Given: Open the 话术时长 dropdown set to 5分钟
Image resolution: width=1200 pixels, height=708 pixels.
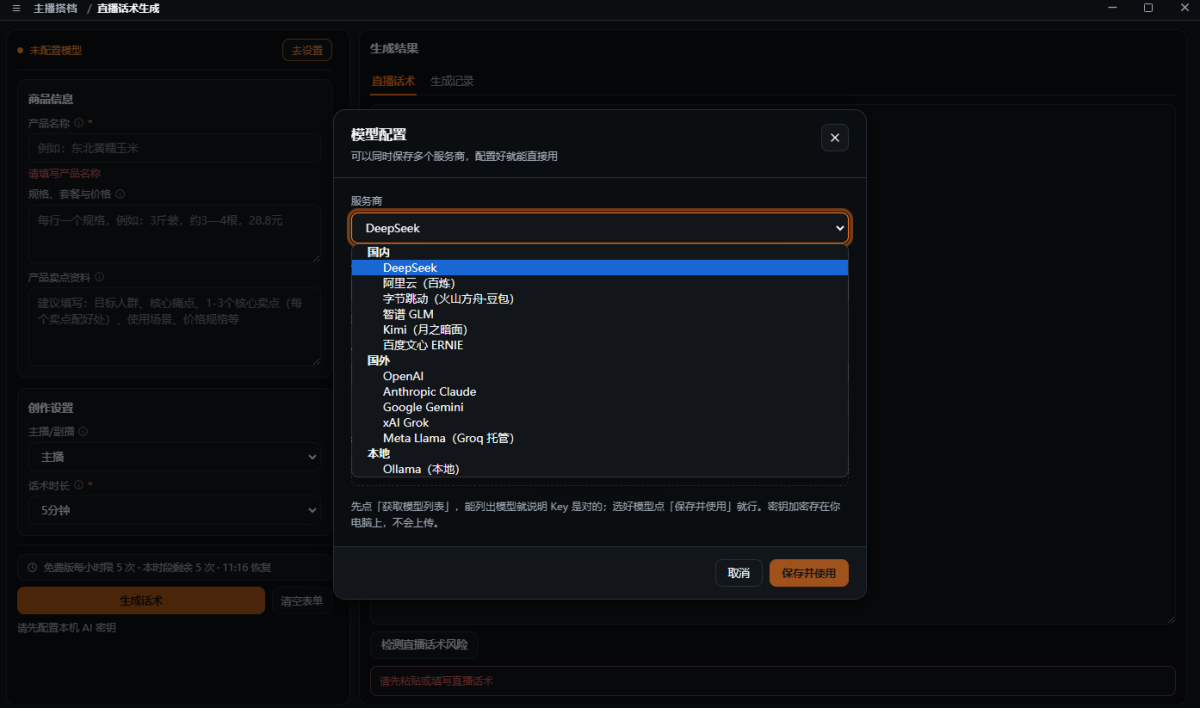Looking at the screenshot, I should (174, 510).
